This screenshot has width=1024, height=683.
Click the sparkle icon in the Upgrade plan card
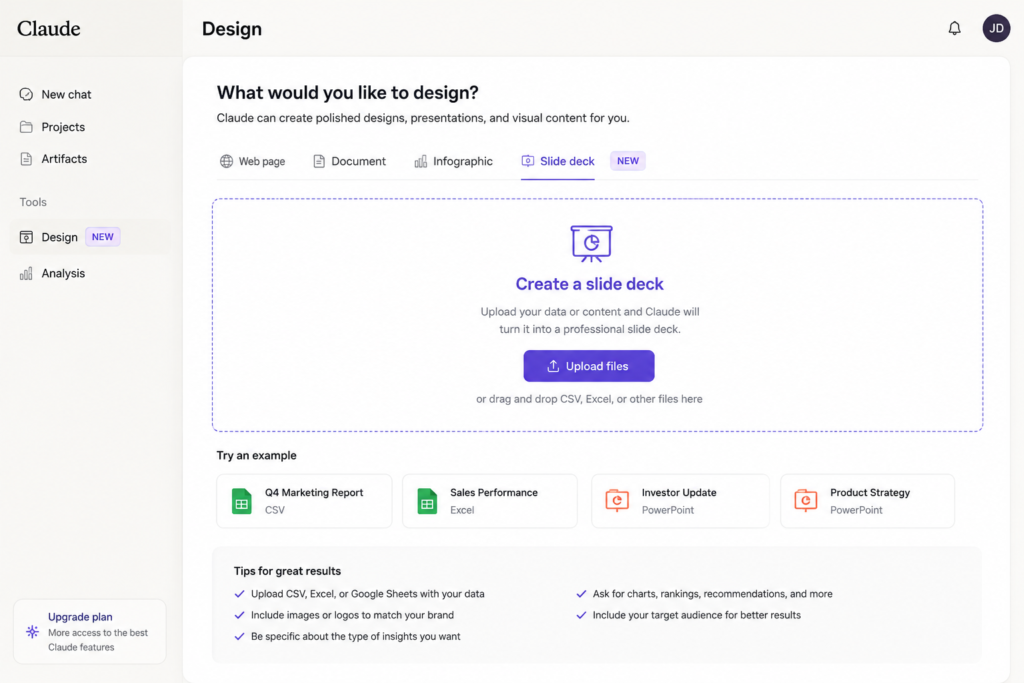(32, 631)
